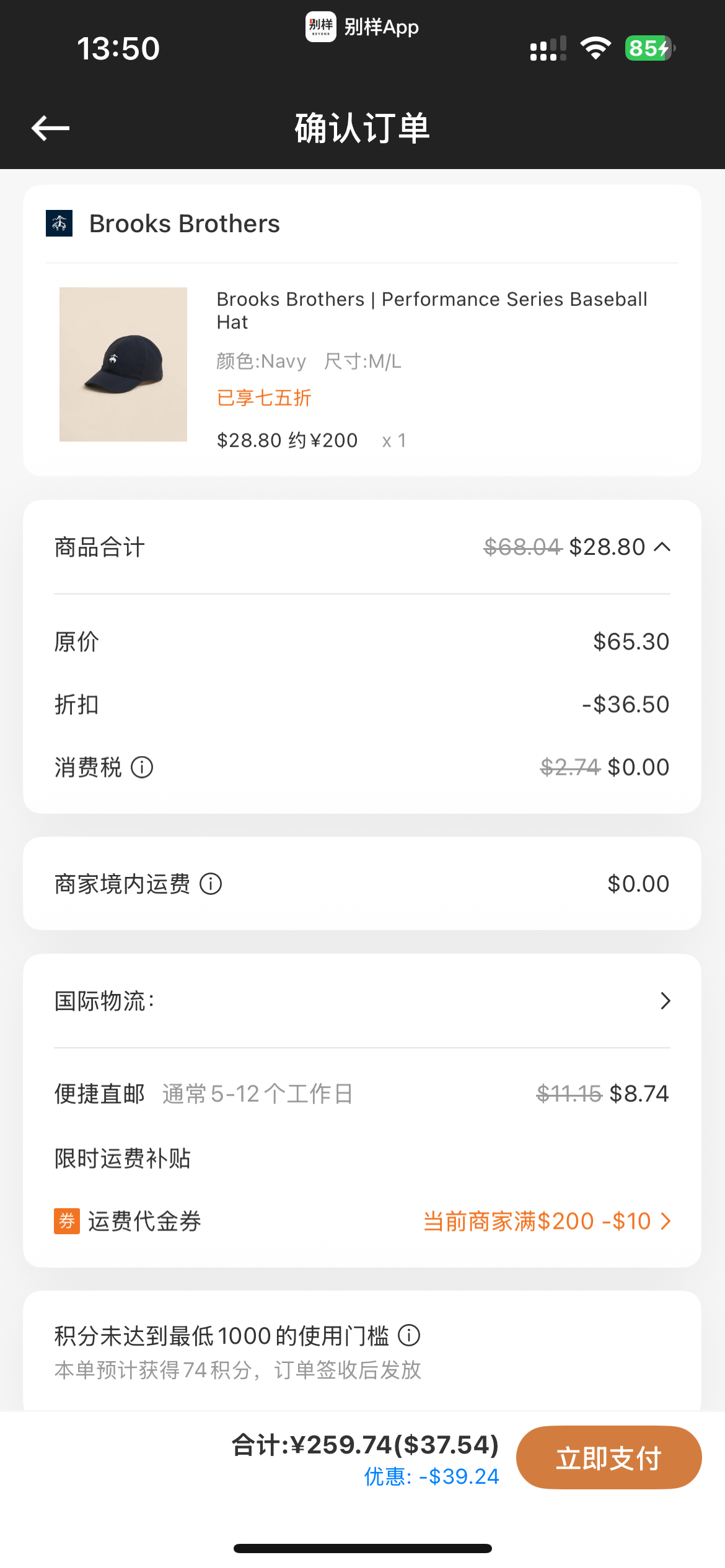Tap the 运费代金券 label
The width and height of the screenshot is (725, 1568).
coord(144,1221)
